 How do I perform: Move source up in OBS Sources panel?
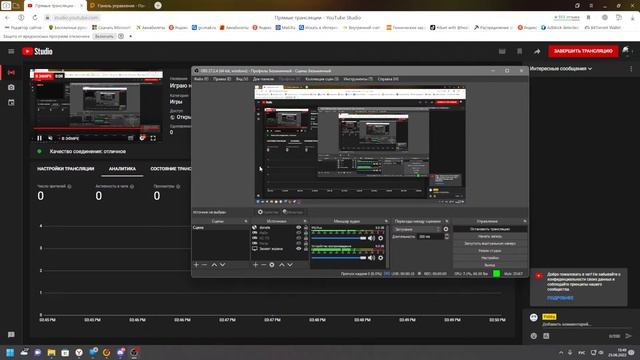tap(282, 265)
